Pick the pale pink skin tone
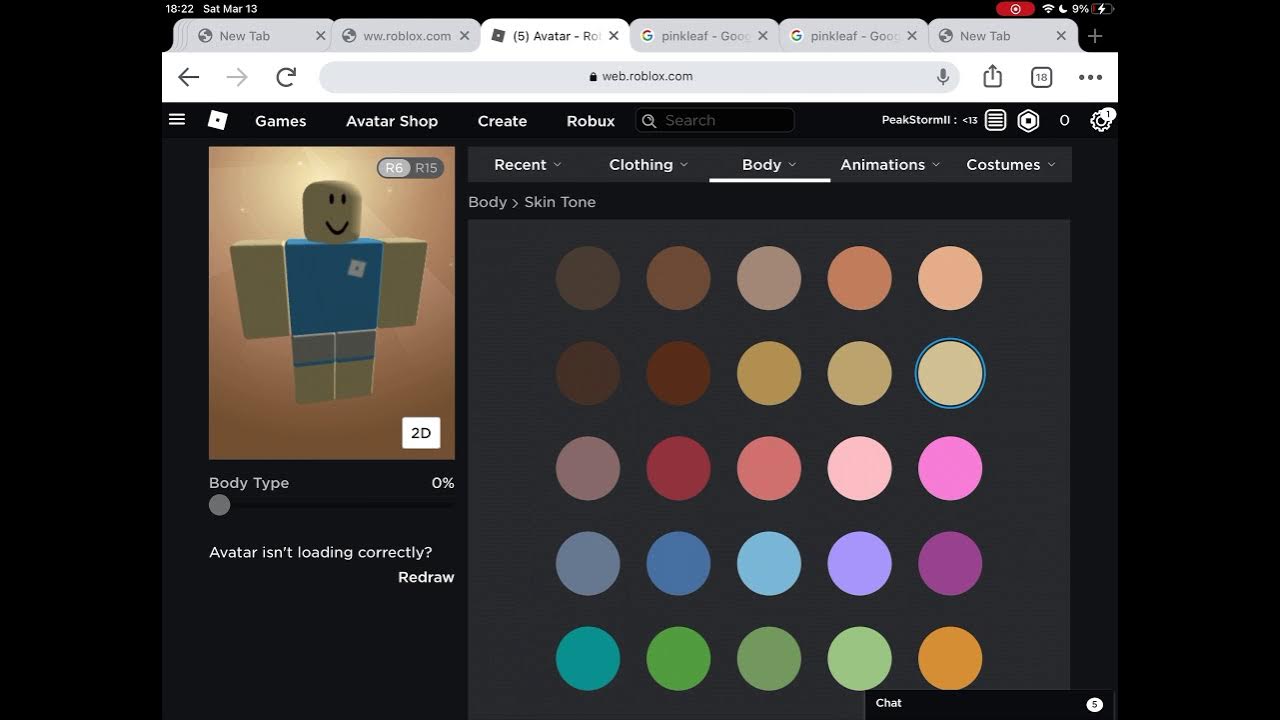Screen dimensions: 1280x720 pyautogui.click(x=859, y=468)
